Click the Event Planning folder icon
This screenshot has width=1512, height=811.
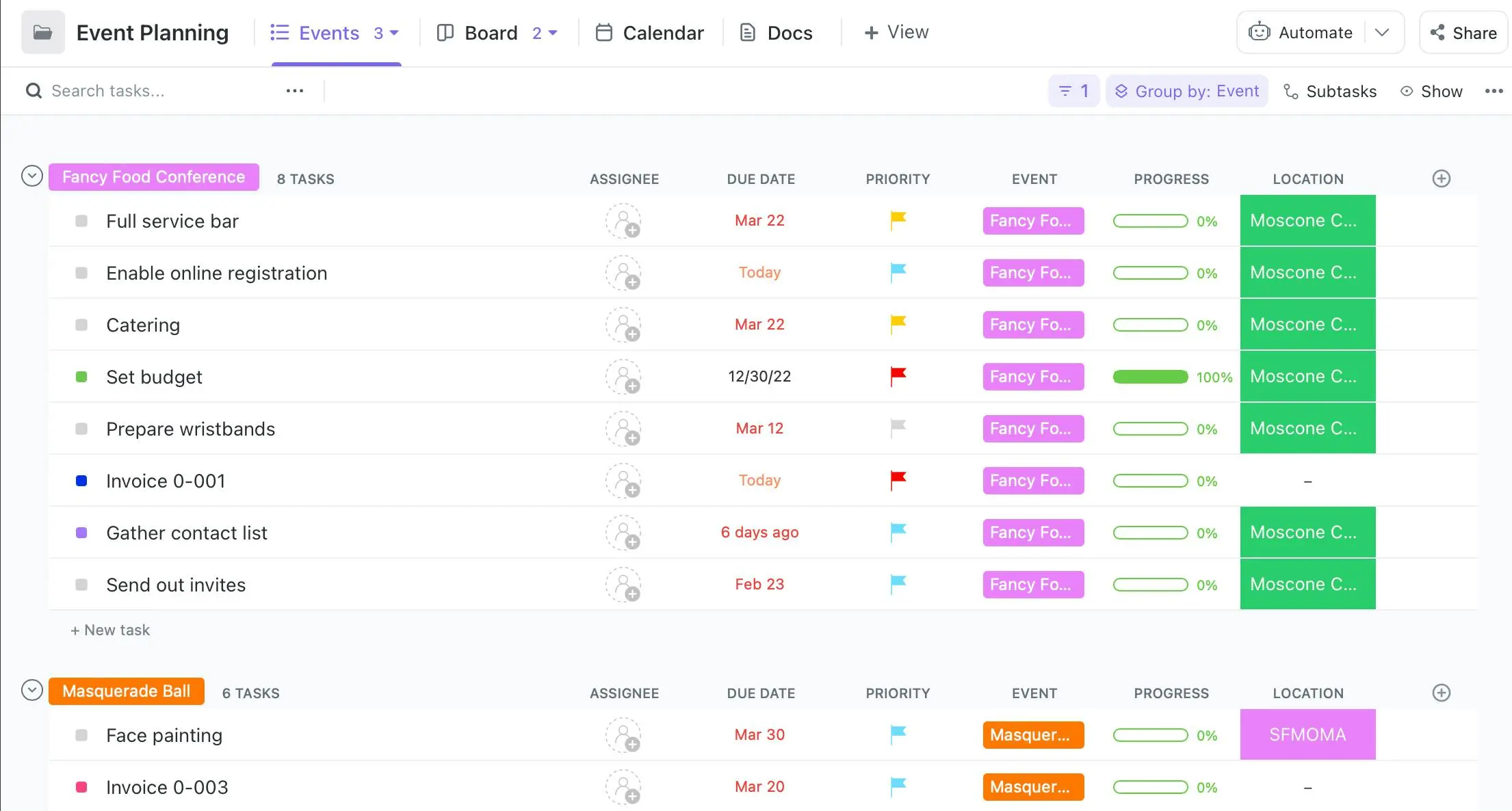(43, 32)
